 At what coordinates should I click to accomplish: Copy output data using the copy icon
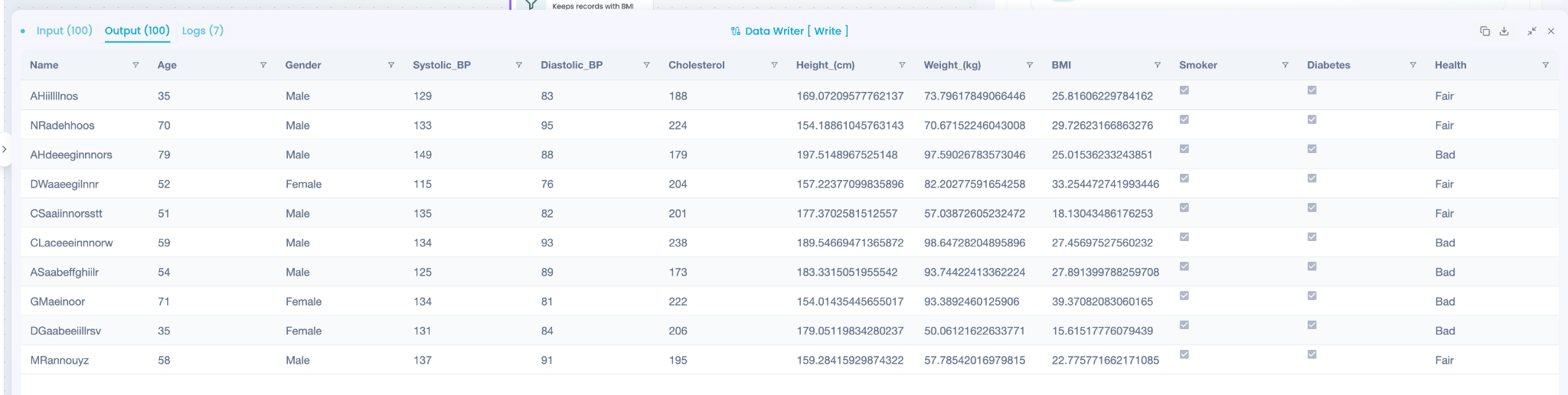pos(1485,31)
